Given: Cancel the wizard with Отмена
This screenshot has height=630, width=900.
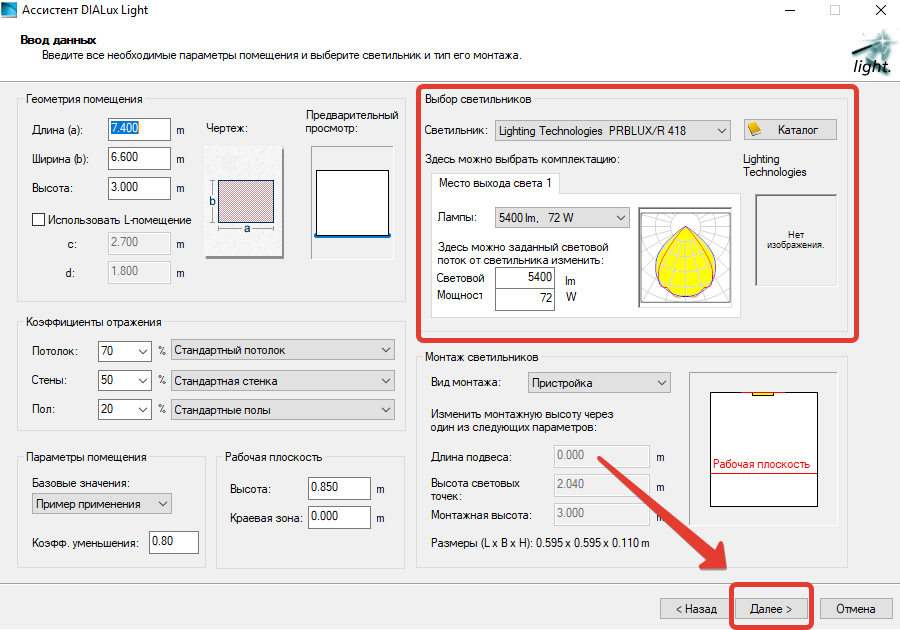Looking at the screenshot, I should coord(855,608).
